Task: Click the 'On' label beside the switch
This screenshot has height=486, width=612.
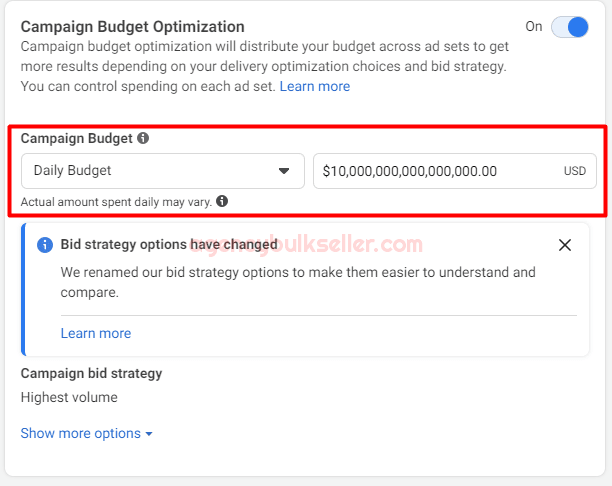Action: coord(534,27)
